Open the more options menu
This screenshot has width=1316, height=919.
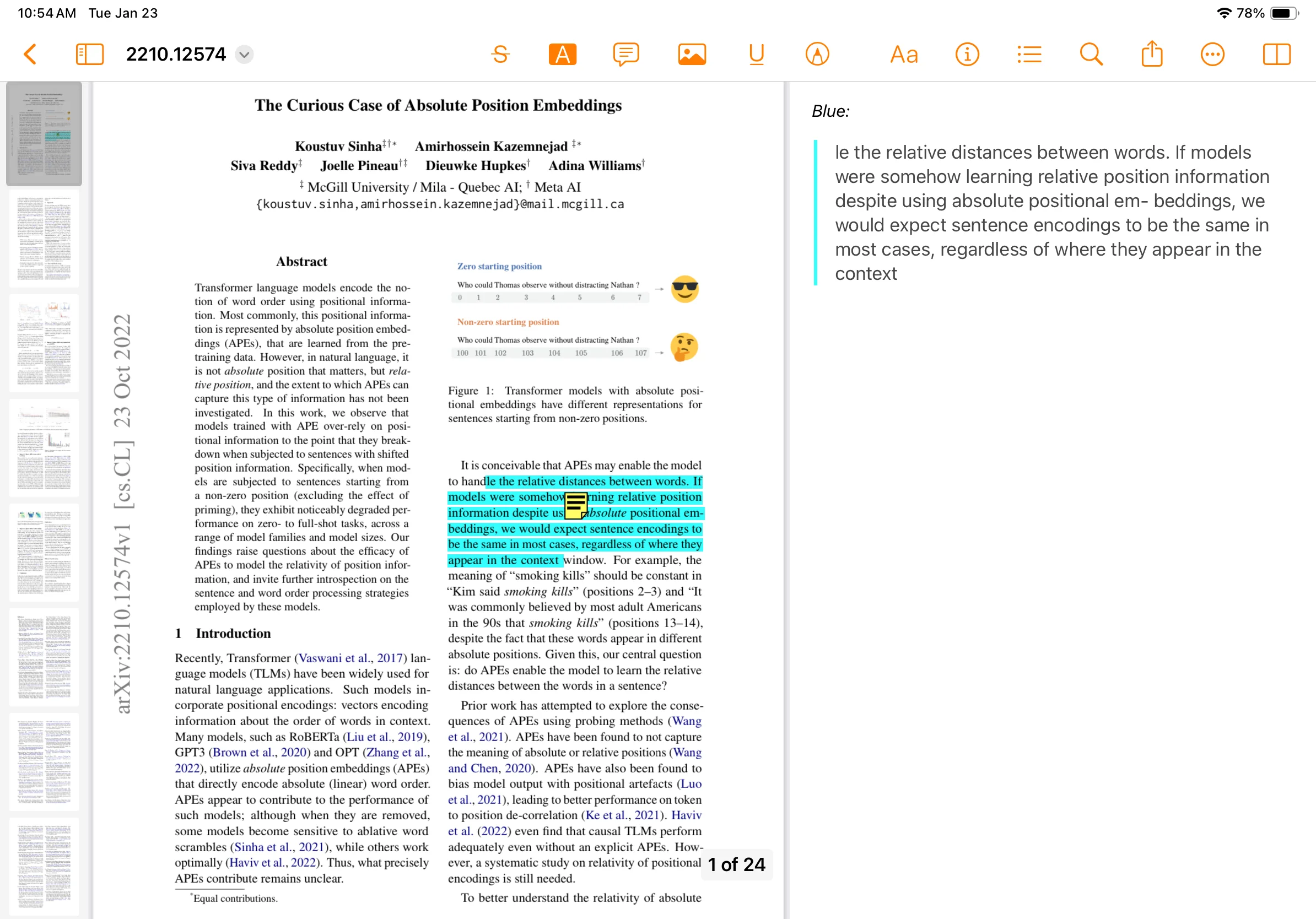(1212, 53)
